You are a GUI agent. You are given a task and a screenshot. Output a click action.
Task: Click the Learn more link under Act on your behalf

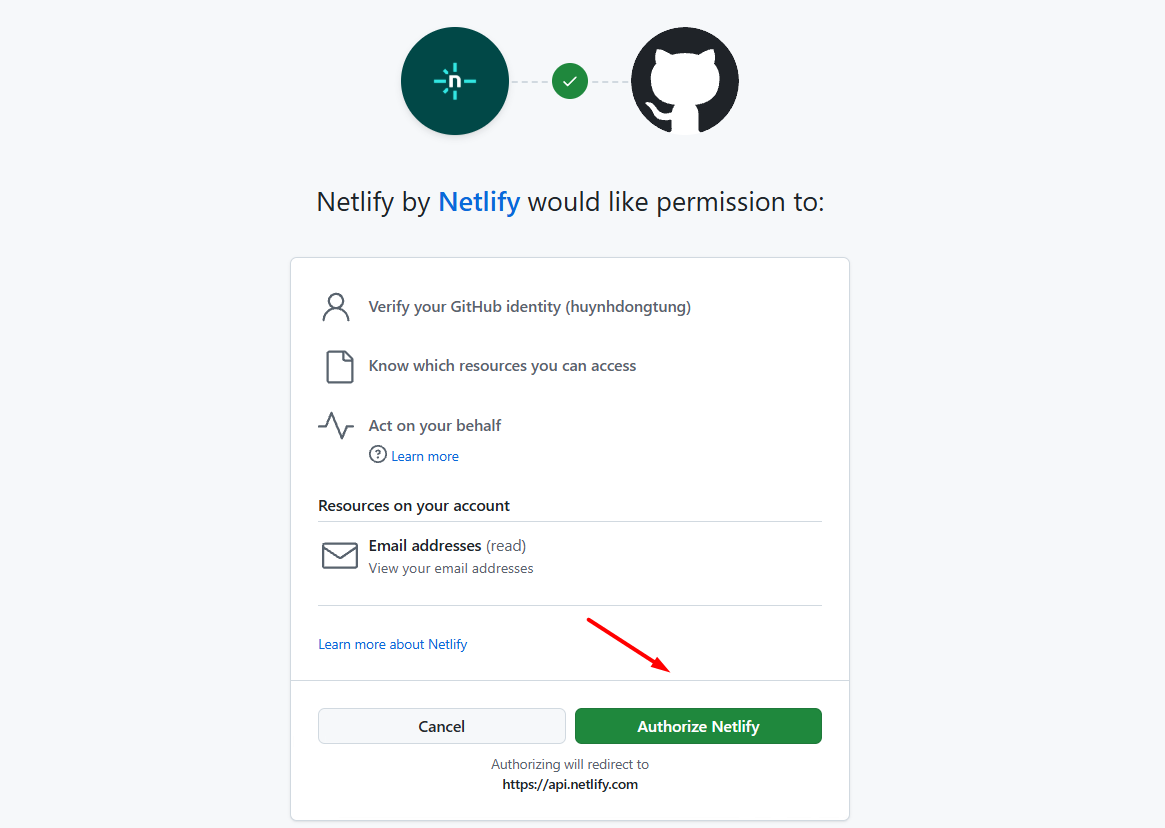click(423, 456)
